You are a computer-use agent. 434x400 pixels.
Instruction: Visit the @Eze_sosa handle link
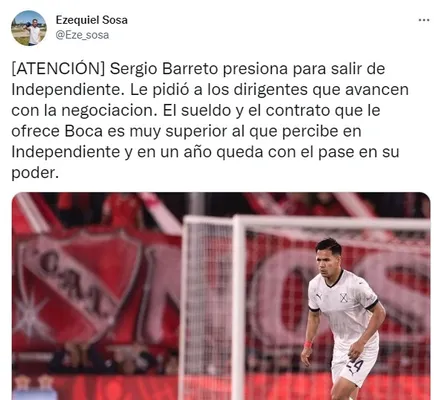82,35
